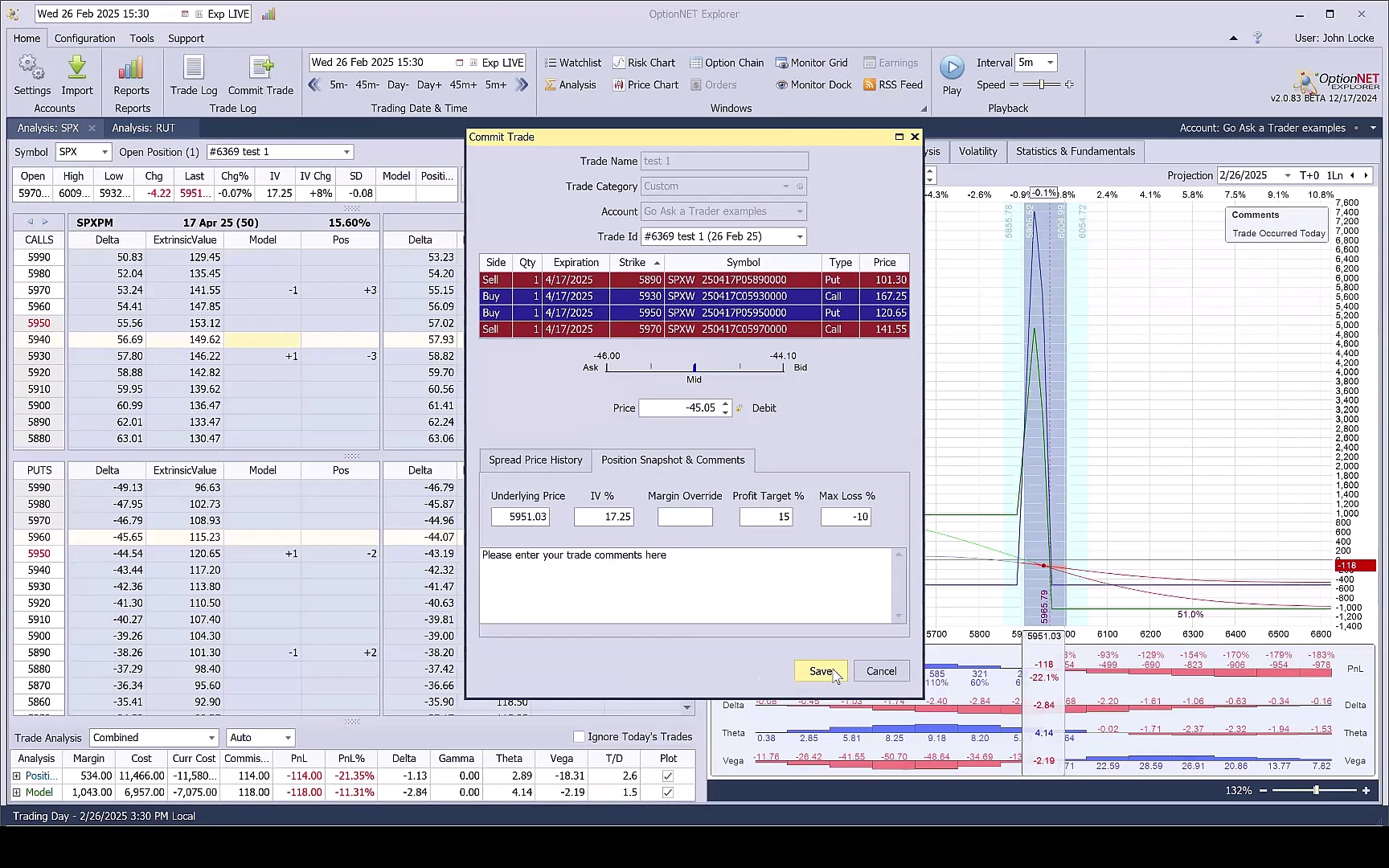The height and width of the screenshot is (868, 1389).
Task: Save the committed trade
Action: (x=821, y=671)
